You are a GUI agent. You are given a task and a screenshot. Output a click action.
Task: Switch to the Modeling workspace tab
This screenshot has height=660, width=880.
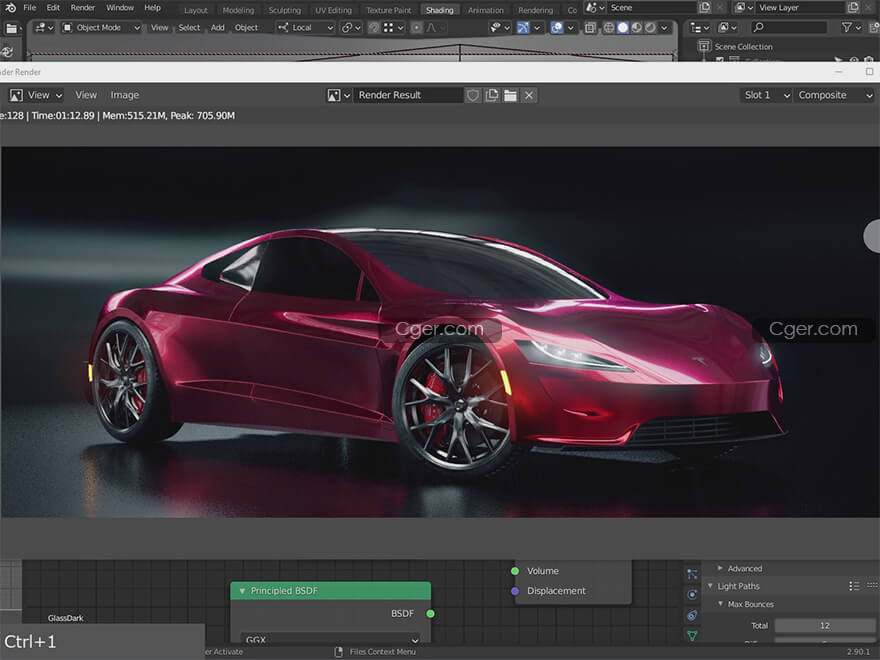coord(239,10)
